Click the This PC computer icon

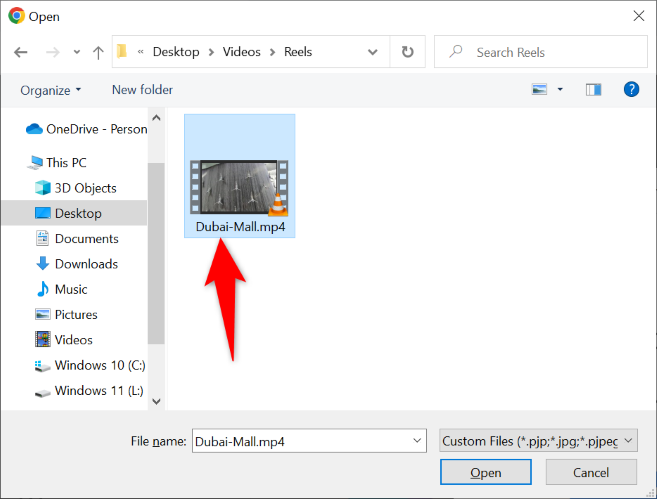tap(35, 163)
